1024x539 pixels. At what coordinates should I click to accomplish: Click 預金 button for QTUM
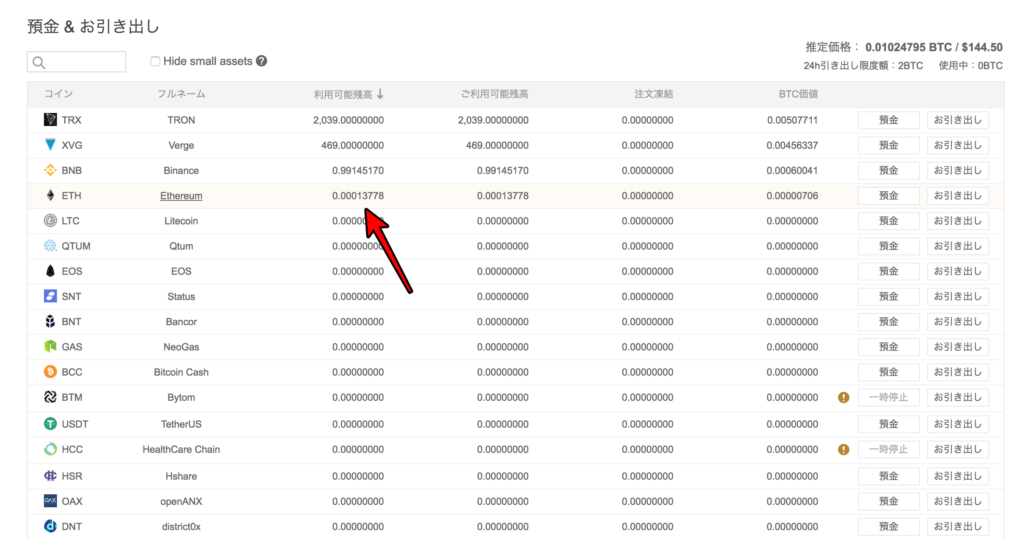pyautogui.click(x=888, y=246)
